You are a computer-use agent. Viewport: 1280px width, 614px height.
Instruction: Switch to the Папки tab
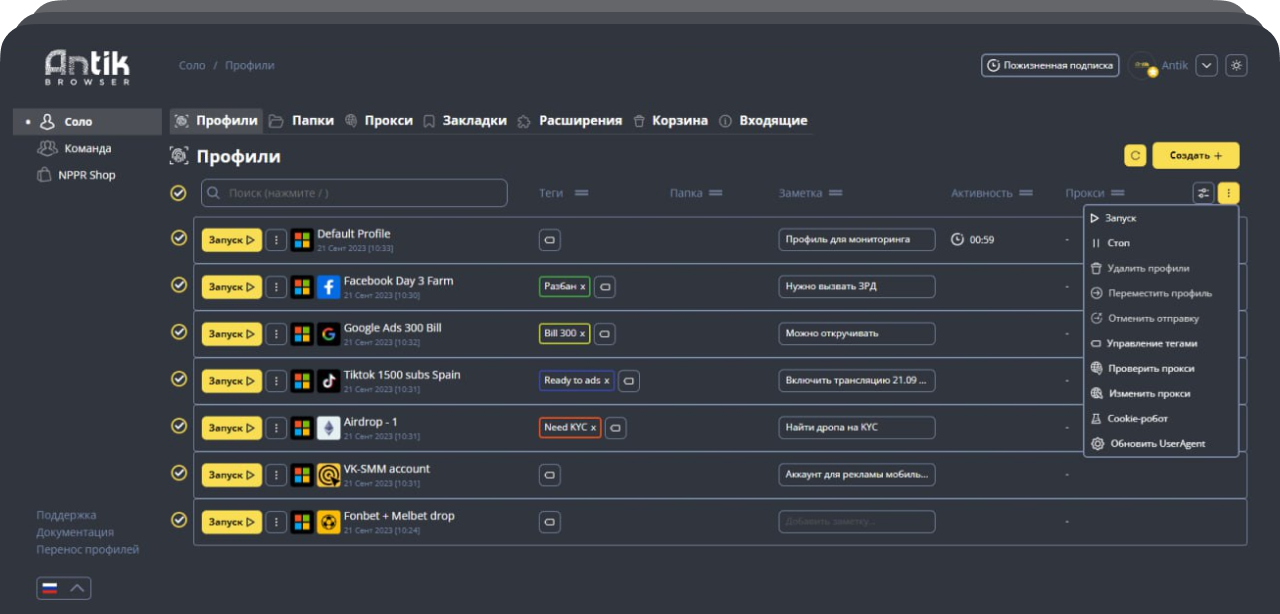pyautogui.click(x=301, y=121)
